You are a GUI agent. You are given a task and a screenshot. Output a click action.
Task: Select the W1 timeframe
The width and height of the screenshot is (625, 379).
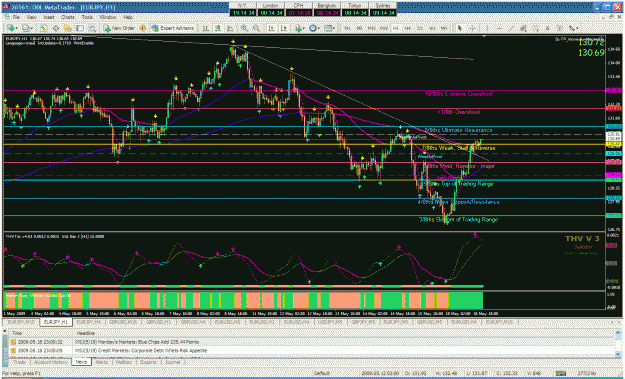432,28
